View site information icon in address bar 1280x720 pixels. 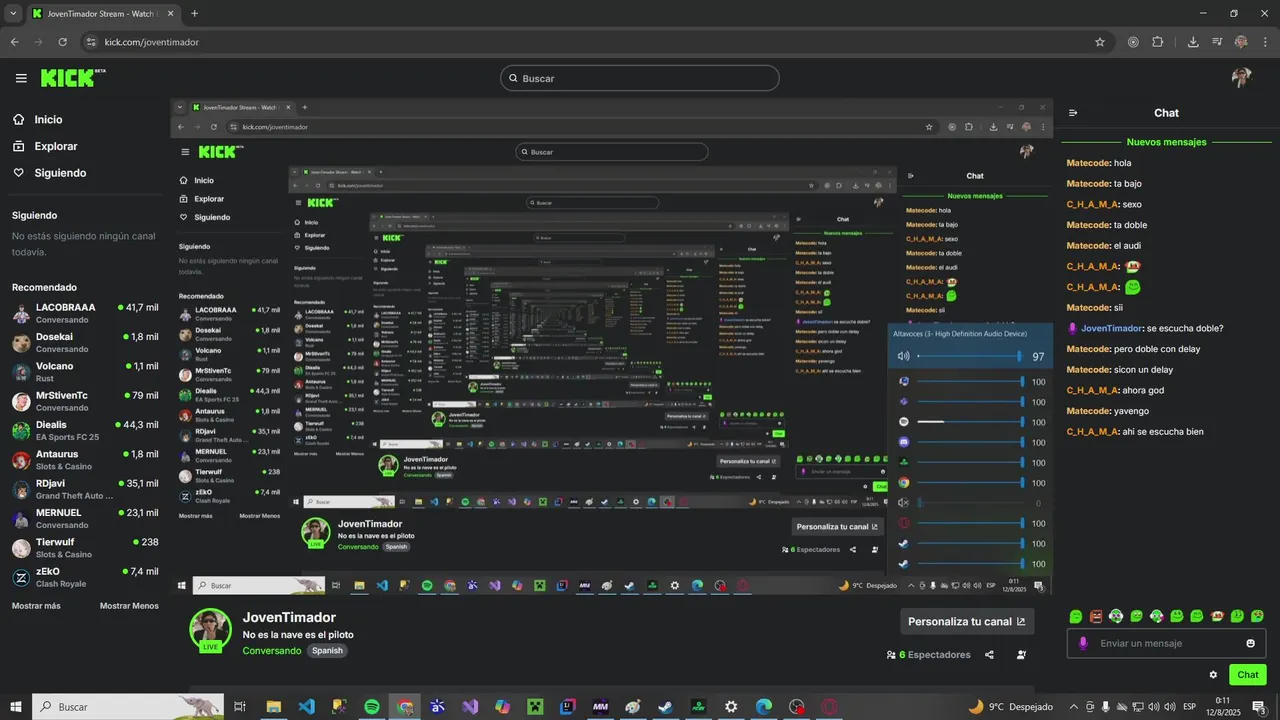click(x=91, y=42)
